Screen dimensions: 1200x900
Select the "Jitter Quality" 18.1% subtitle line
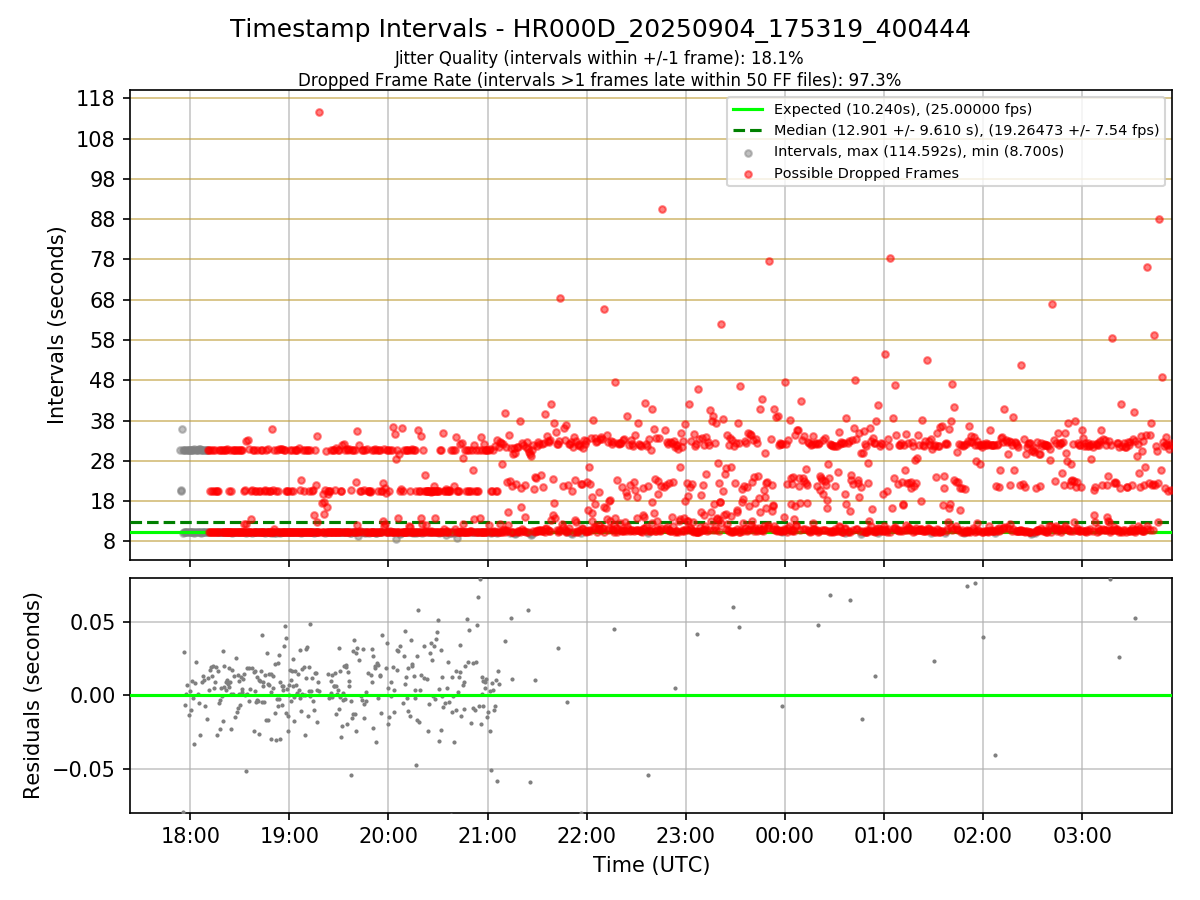[599, 58]
